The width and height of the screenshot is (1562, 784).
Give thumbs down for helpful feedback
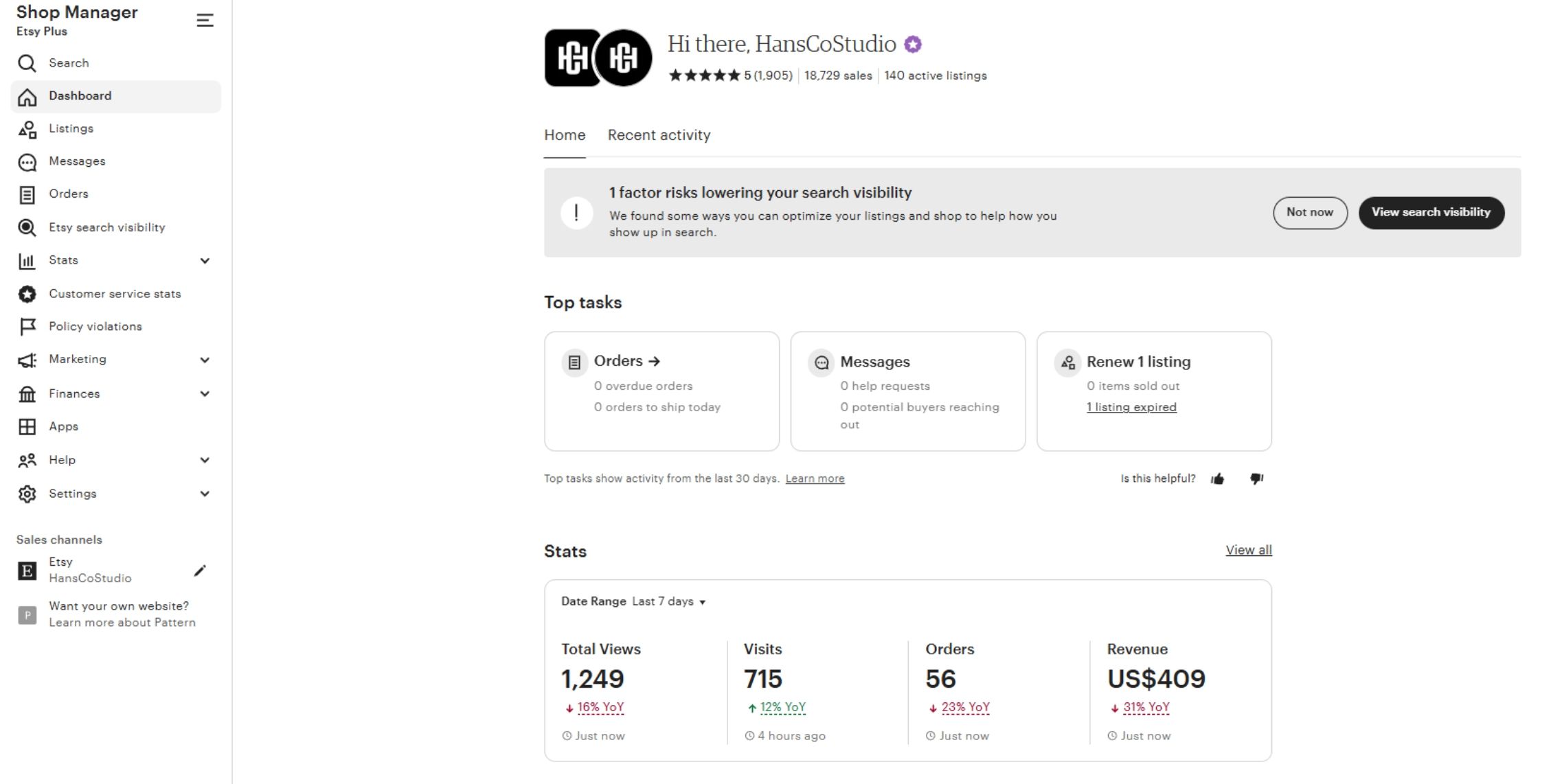(1256, 479)
